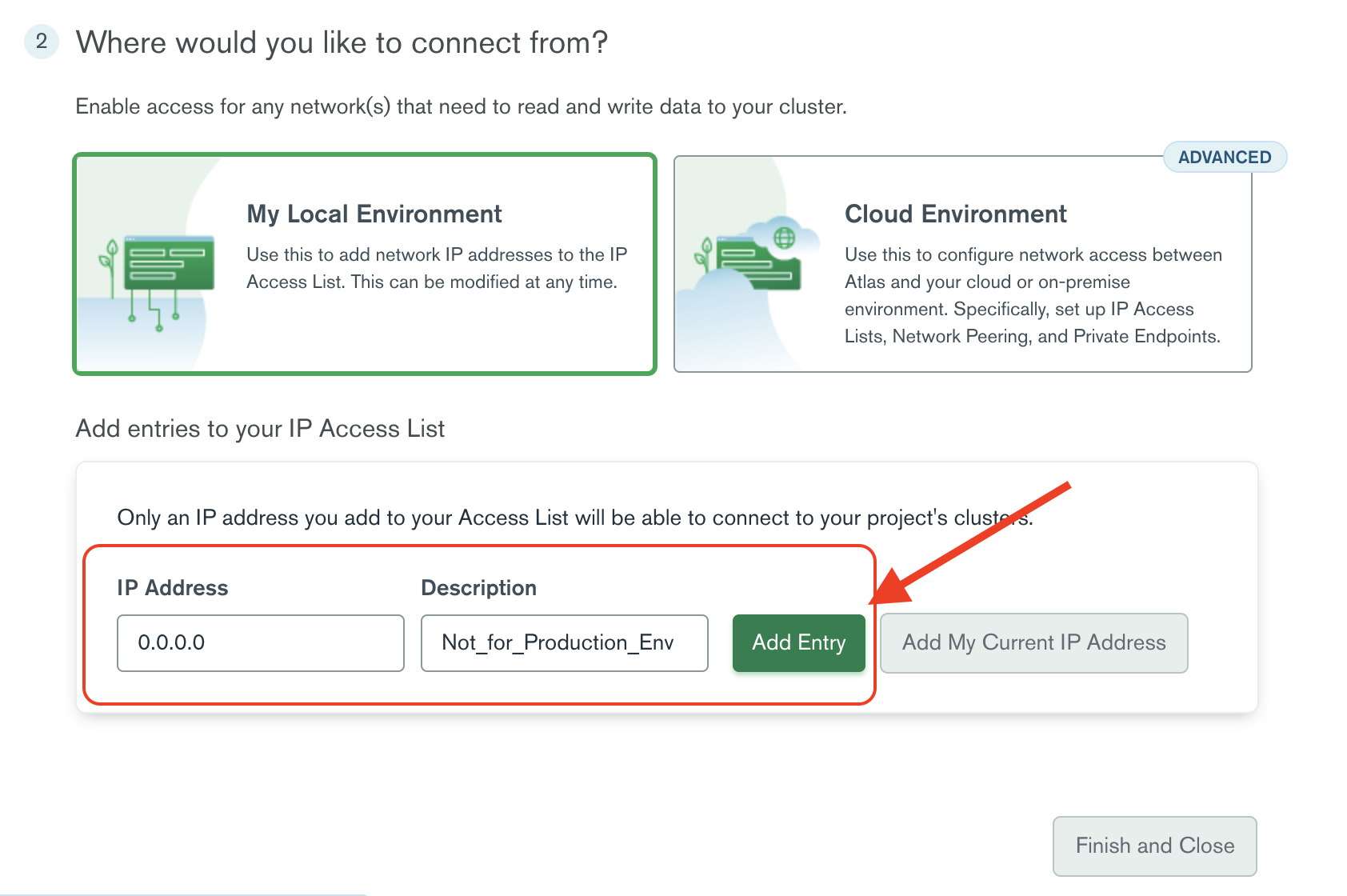Image resolution: width=1347 pixels, height=896 pixels.
Task: Click the 'Only an IP address you add' notice
Action: 574,518
